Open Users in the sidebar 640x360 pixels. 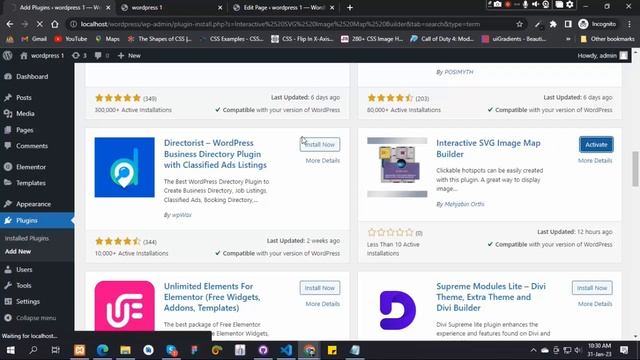[24, 269]
